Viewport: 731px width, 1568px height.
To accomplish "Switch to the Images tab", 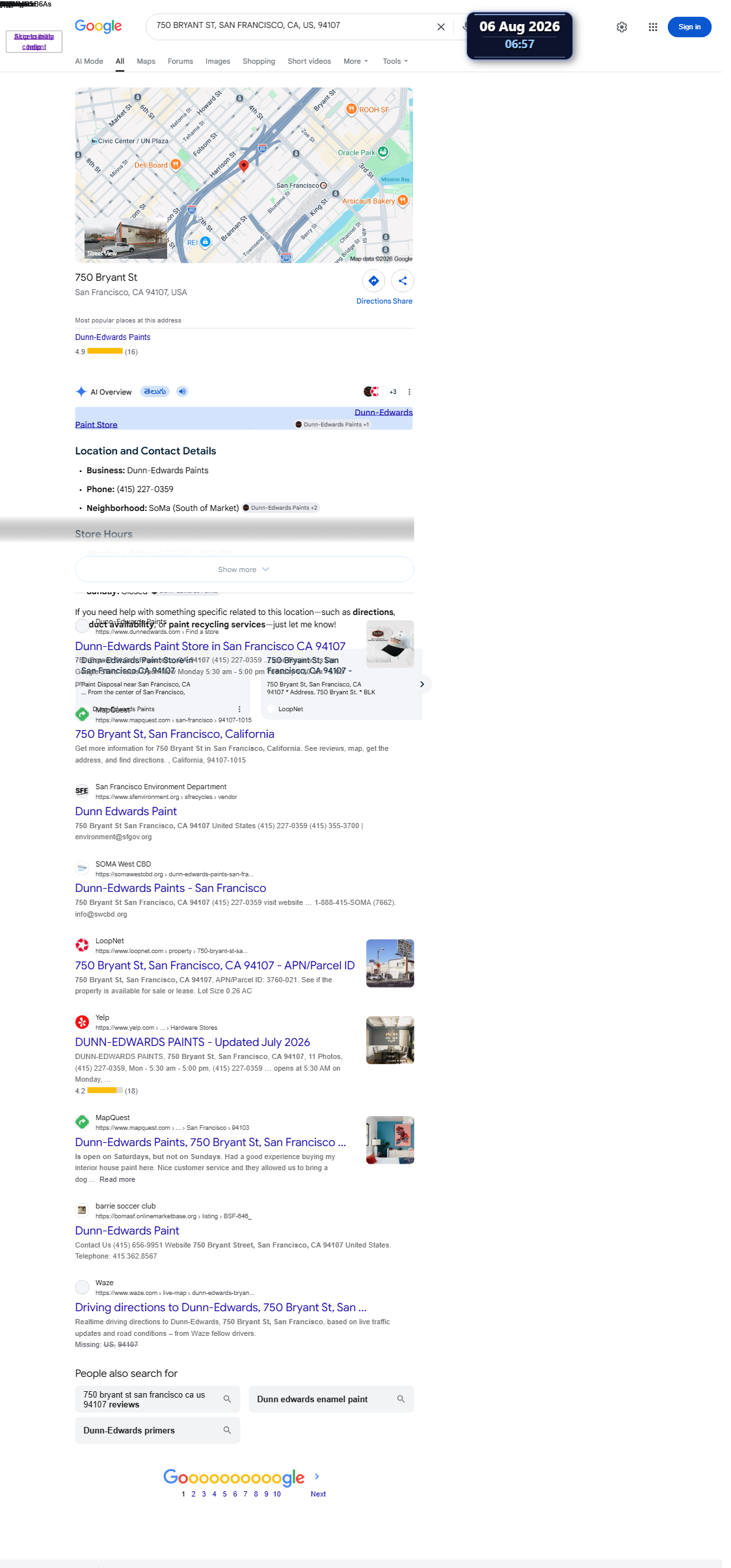I will coord(218,61).
